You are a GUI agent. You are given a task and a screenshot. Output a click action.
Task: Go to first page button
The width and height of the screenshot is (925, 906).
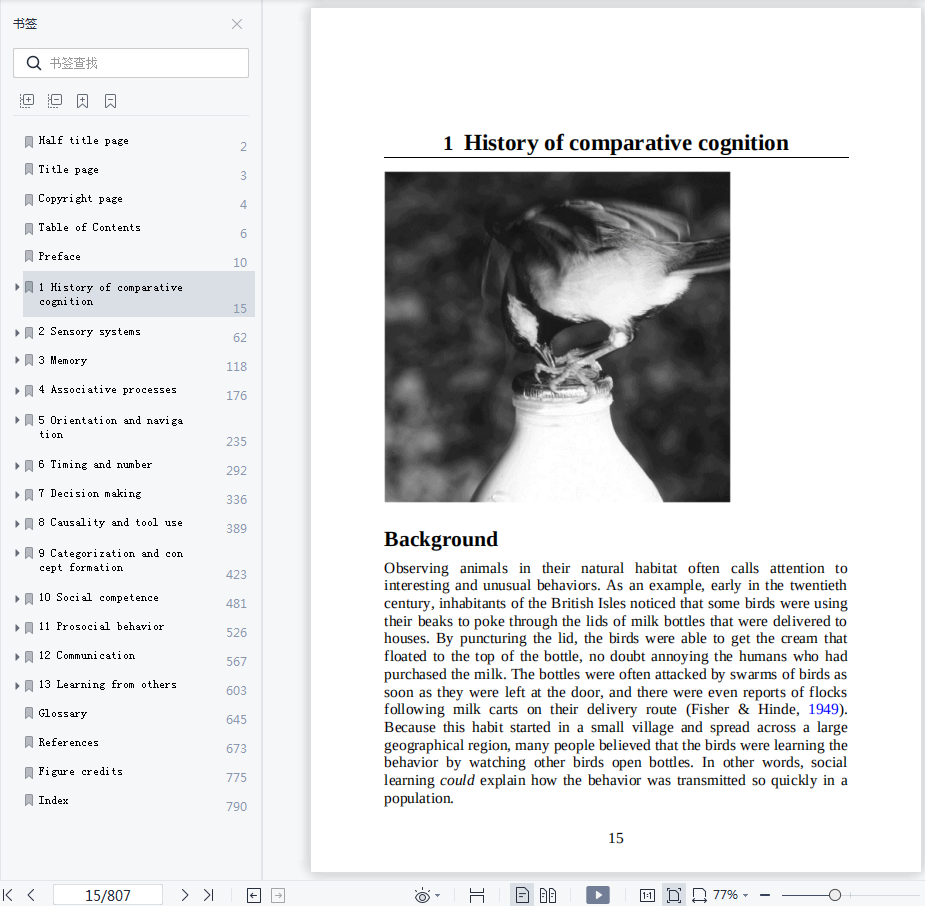tap(8, 895)
